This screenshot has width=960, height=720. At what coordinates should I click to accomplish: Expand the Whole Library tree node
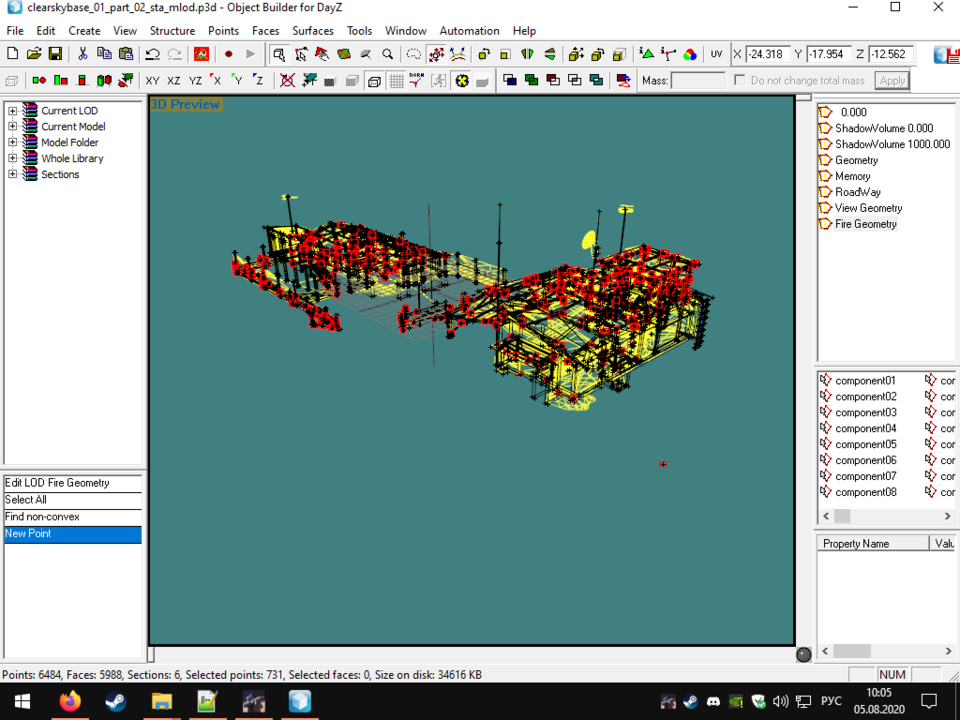point(12,159)
